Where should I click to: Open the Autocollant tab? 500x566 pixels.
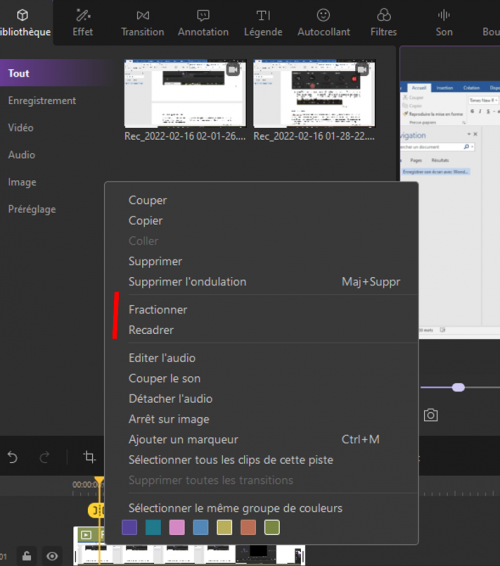click(323, 23)
